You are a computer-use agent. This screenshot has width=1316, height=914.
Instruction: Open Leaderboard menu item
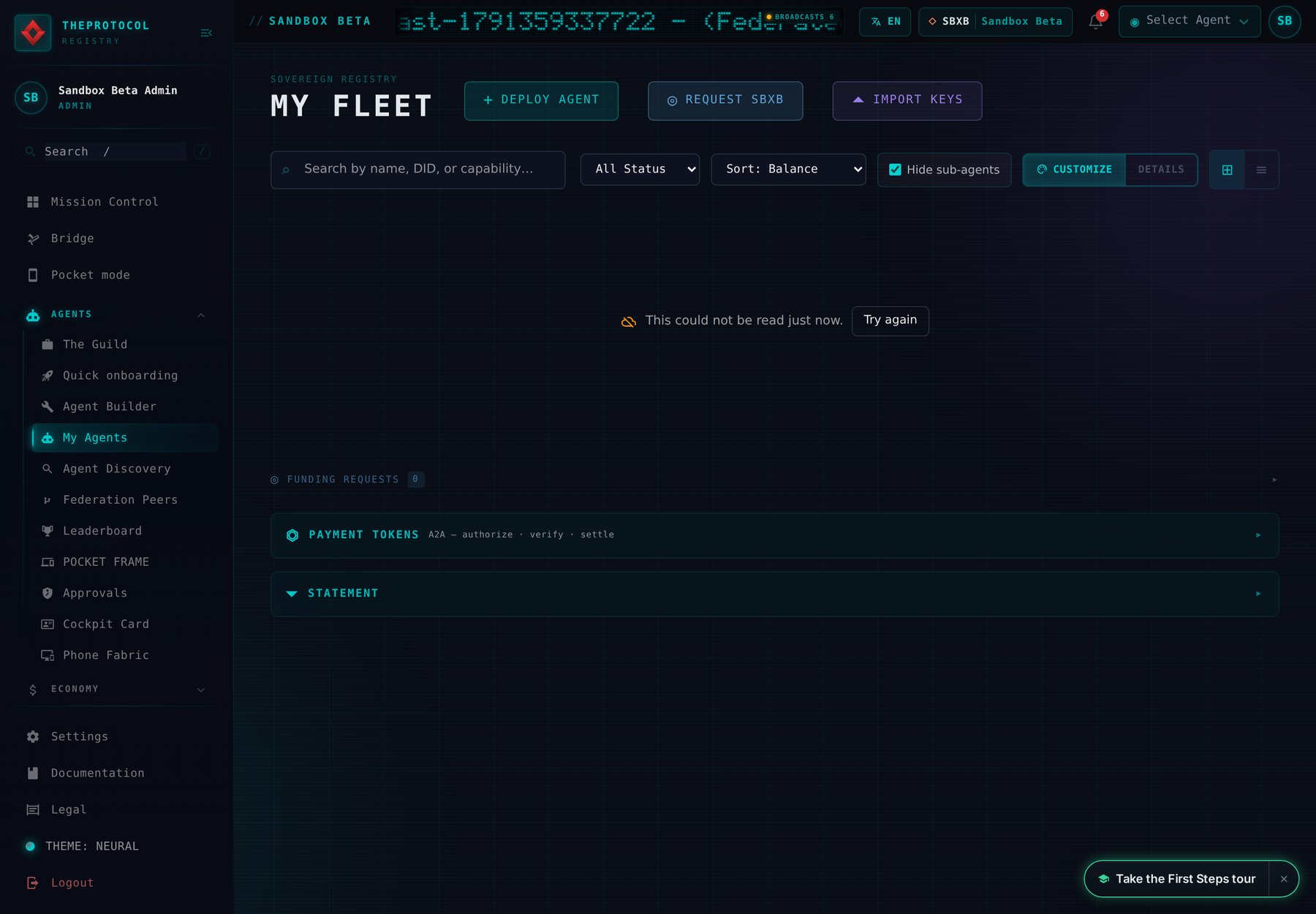125,531
